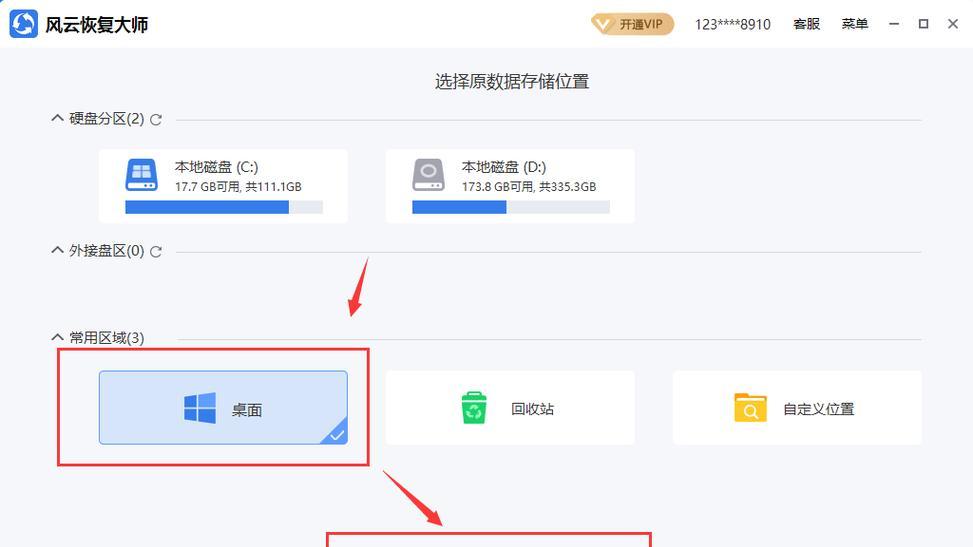
Task: Click the Windows logo desktop icon
Action: (x=200, y=408)
